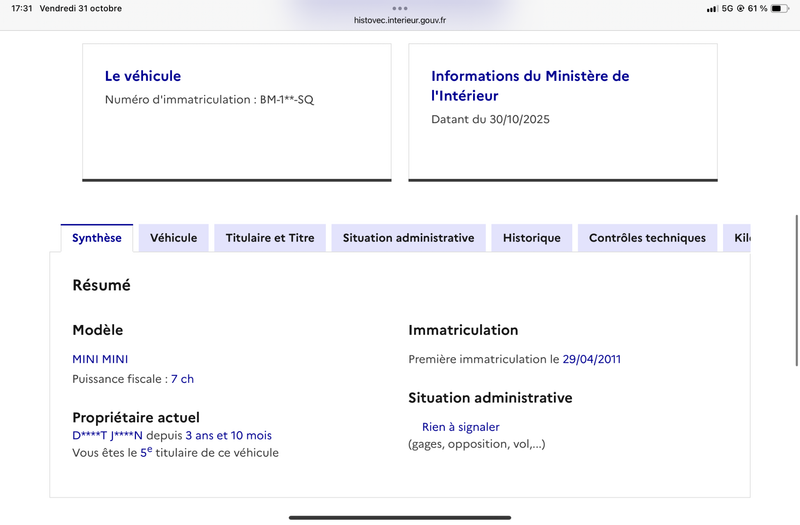Image resolution: width=800 pixels, height=525 pixels.
Task: Click the 7 ch fiscal power value
Action: point(182,379)
